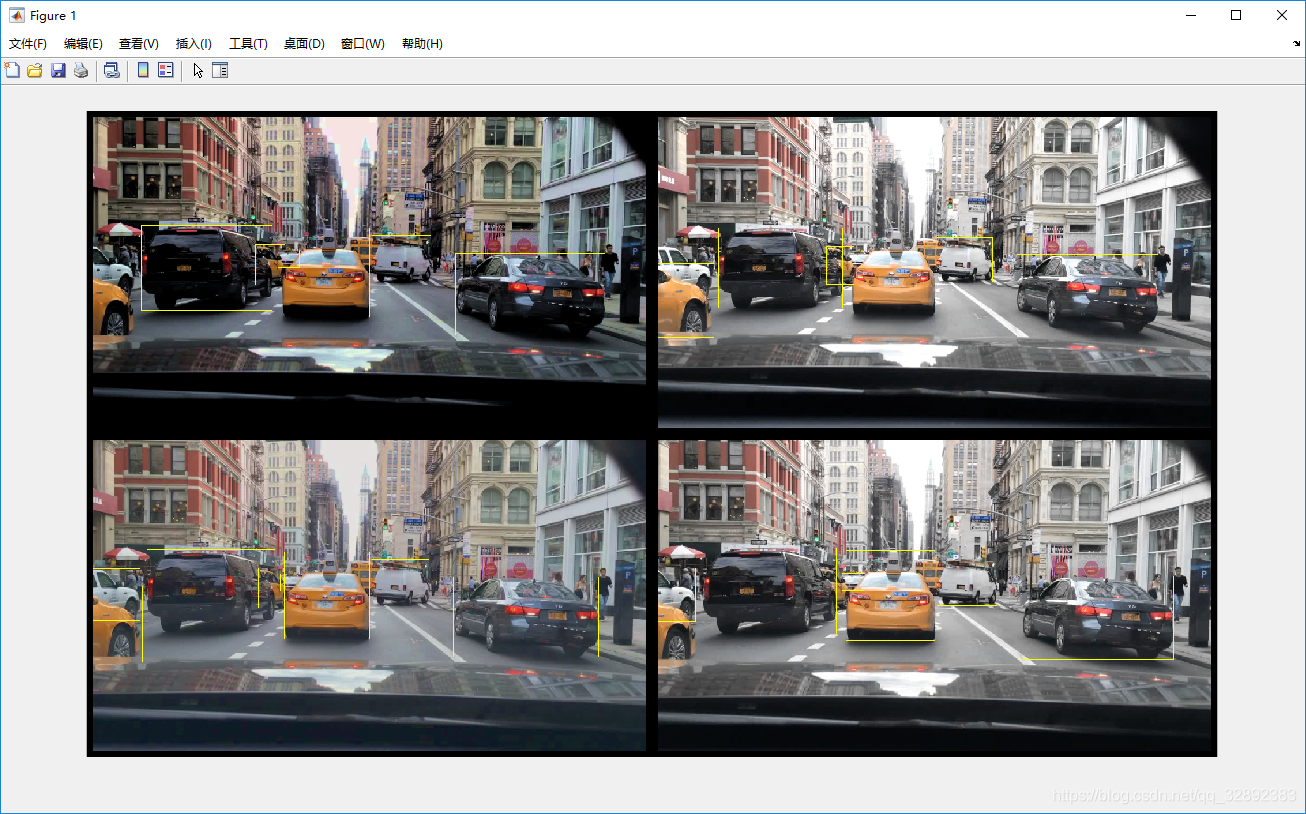Image resolution: width=1306 pixels, height=814 pixels.
Task: Click the Link Plot toolbar icon
Action: point(112,70)
